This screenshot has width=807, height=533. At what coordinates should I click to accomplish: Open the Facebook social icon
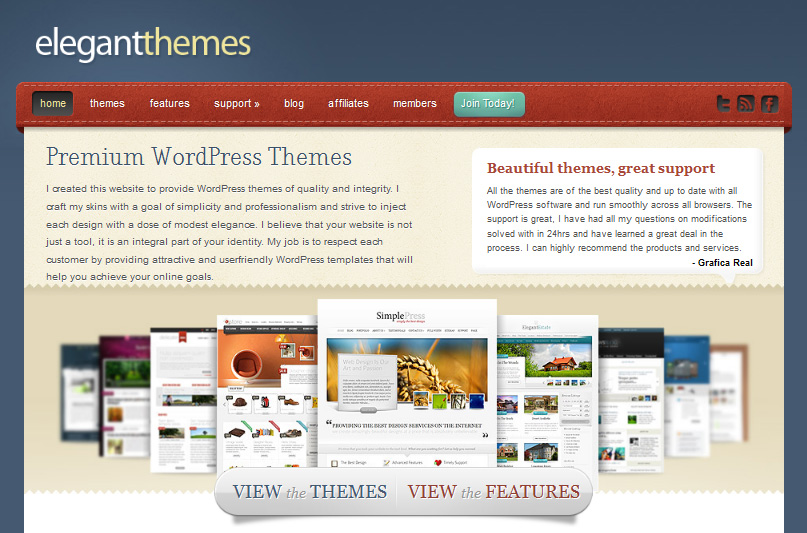[769, 104]
